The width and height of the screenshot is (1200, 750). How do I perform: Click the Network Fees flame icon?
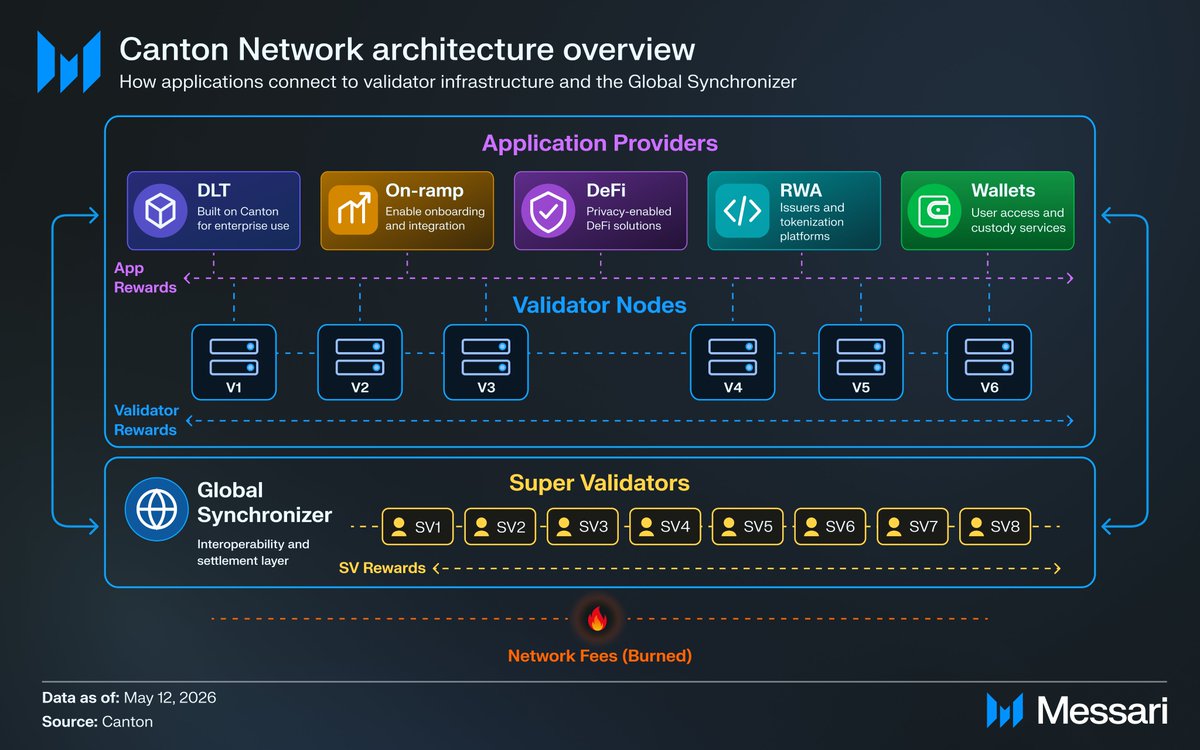click(x=597, y=621)
